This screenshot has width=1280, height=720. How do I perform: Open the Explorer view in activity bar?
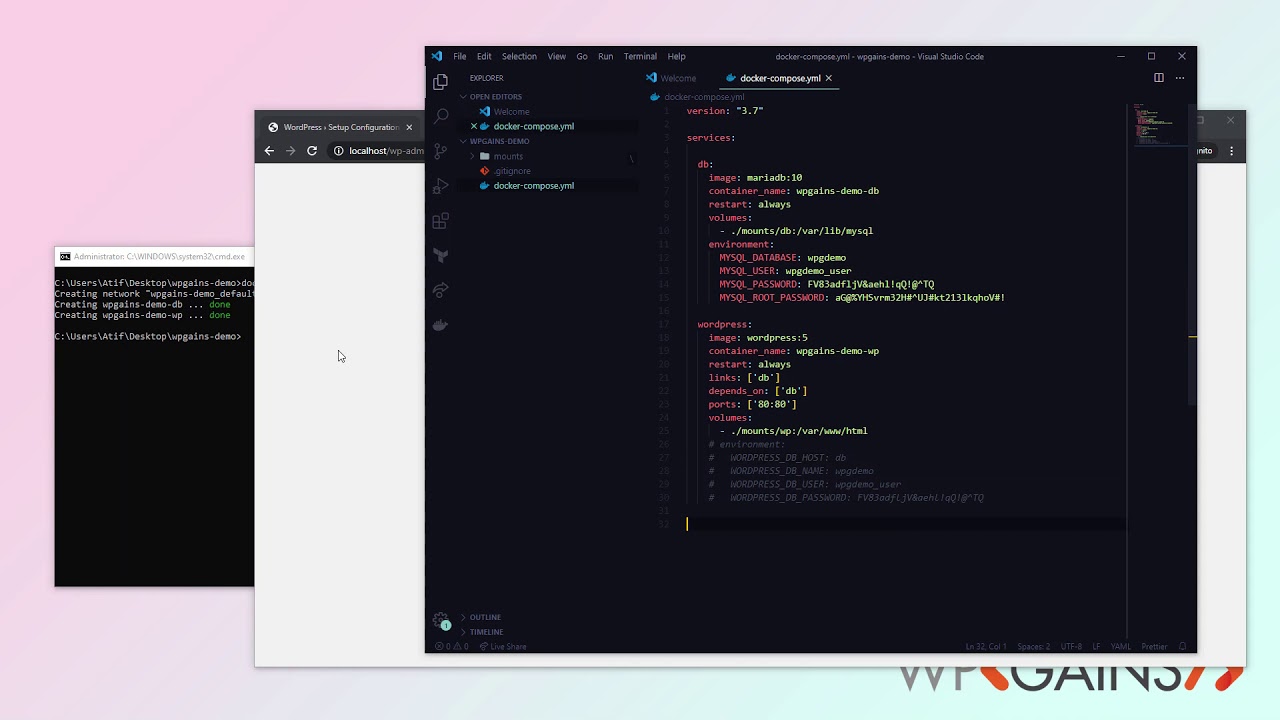point(441,83)
